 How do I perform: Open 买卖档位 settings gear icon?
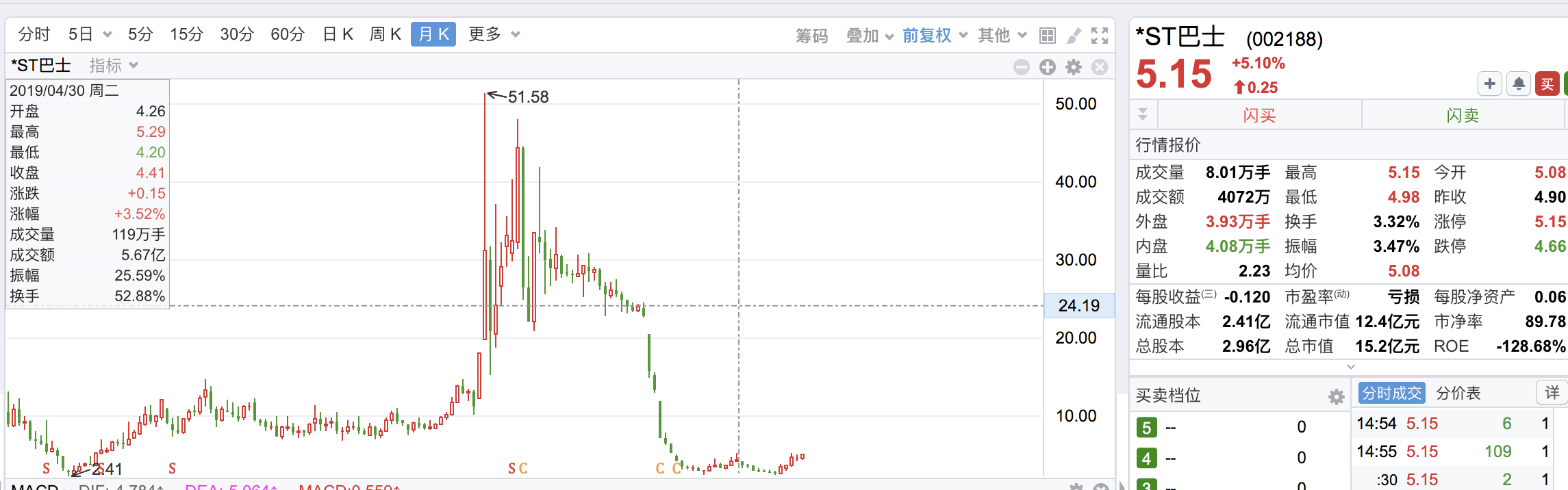[1336, 397]
